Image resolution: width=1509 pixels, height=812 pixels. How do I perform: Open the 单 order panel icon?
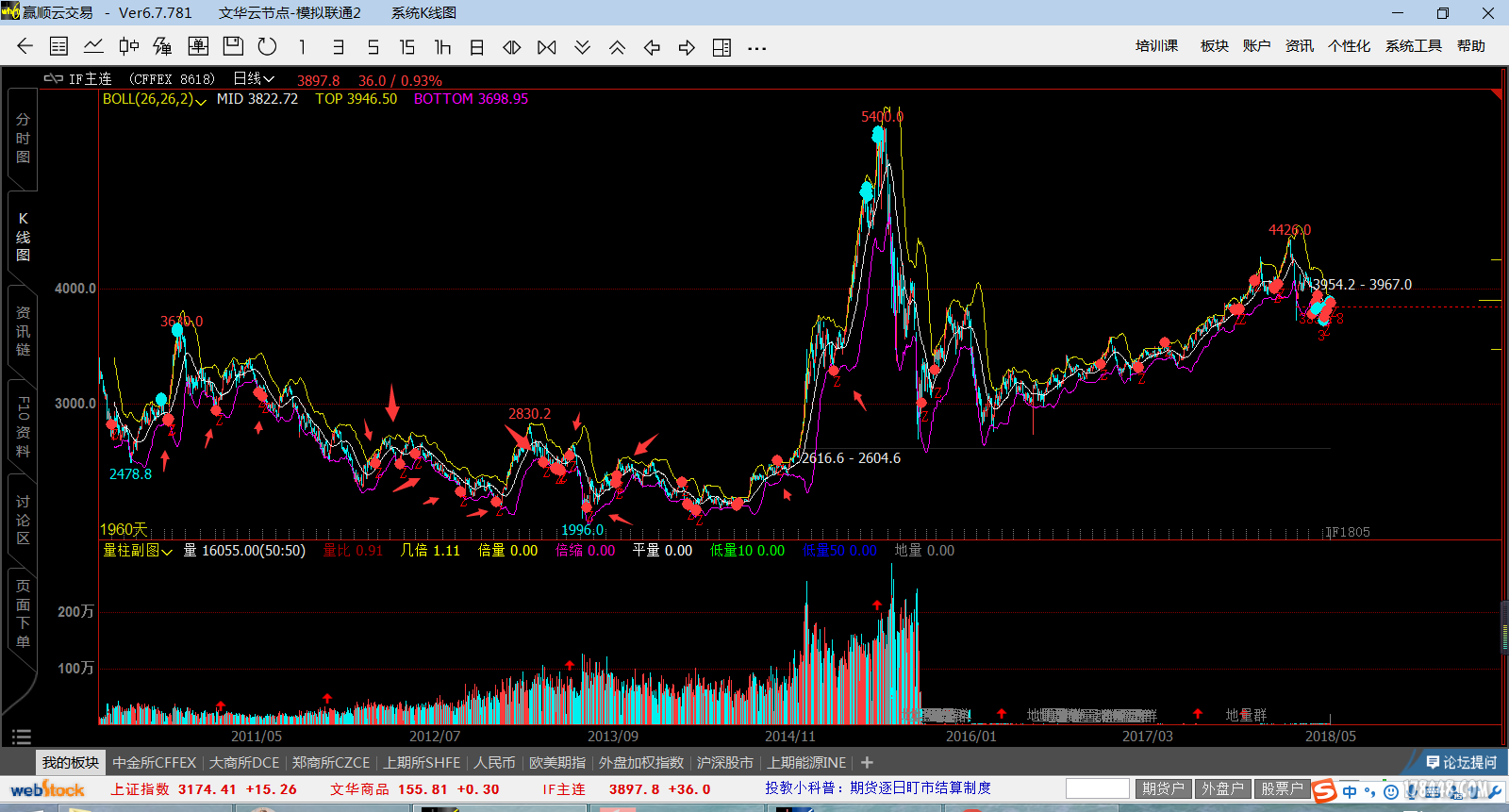pyautogui.click(x=198, y=46)
